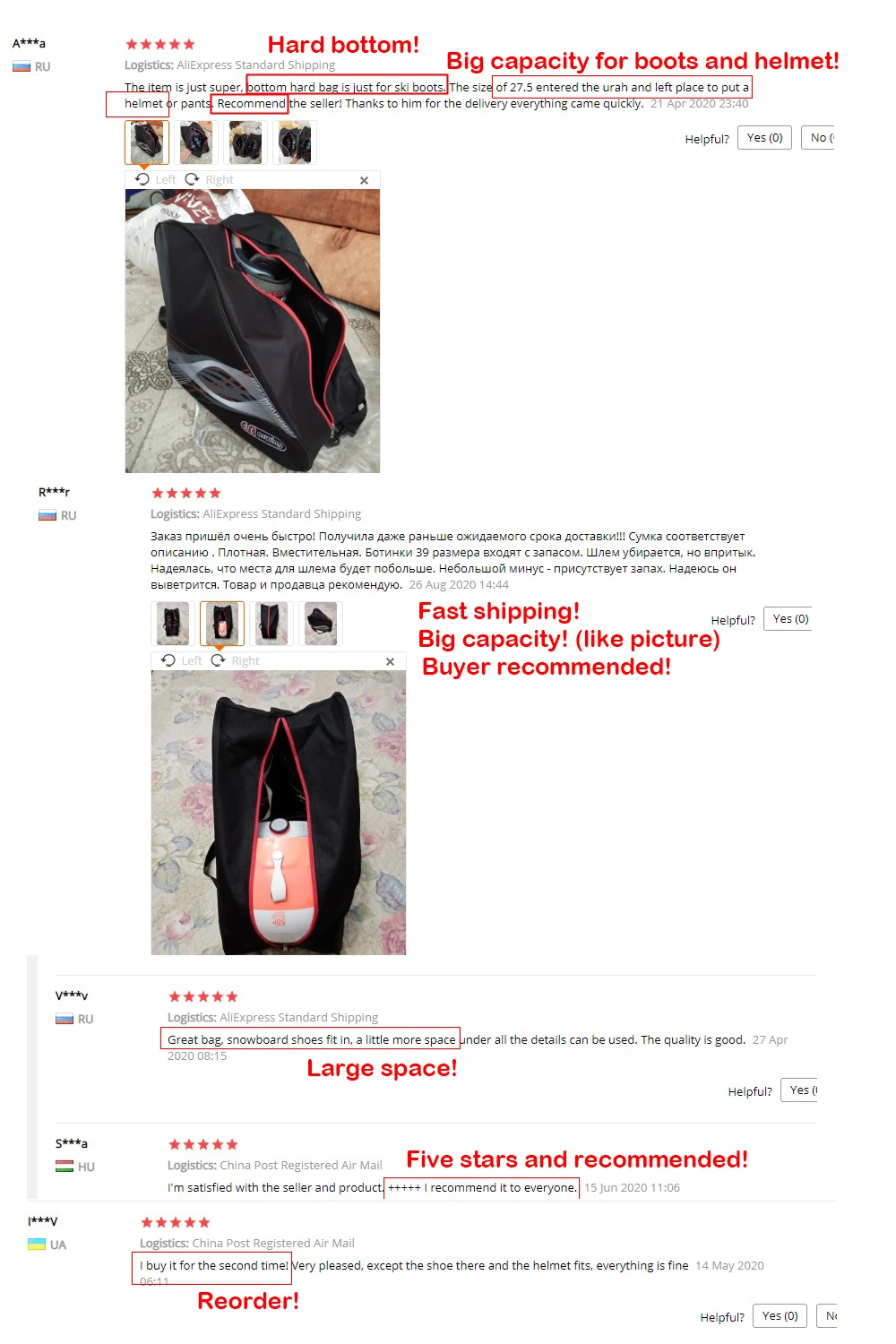Viewport: 896px width, 1344px height.
Task: Close the second review's enlarged photo viewer
Action: tap(390, 661)
